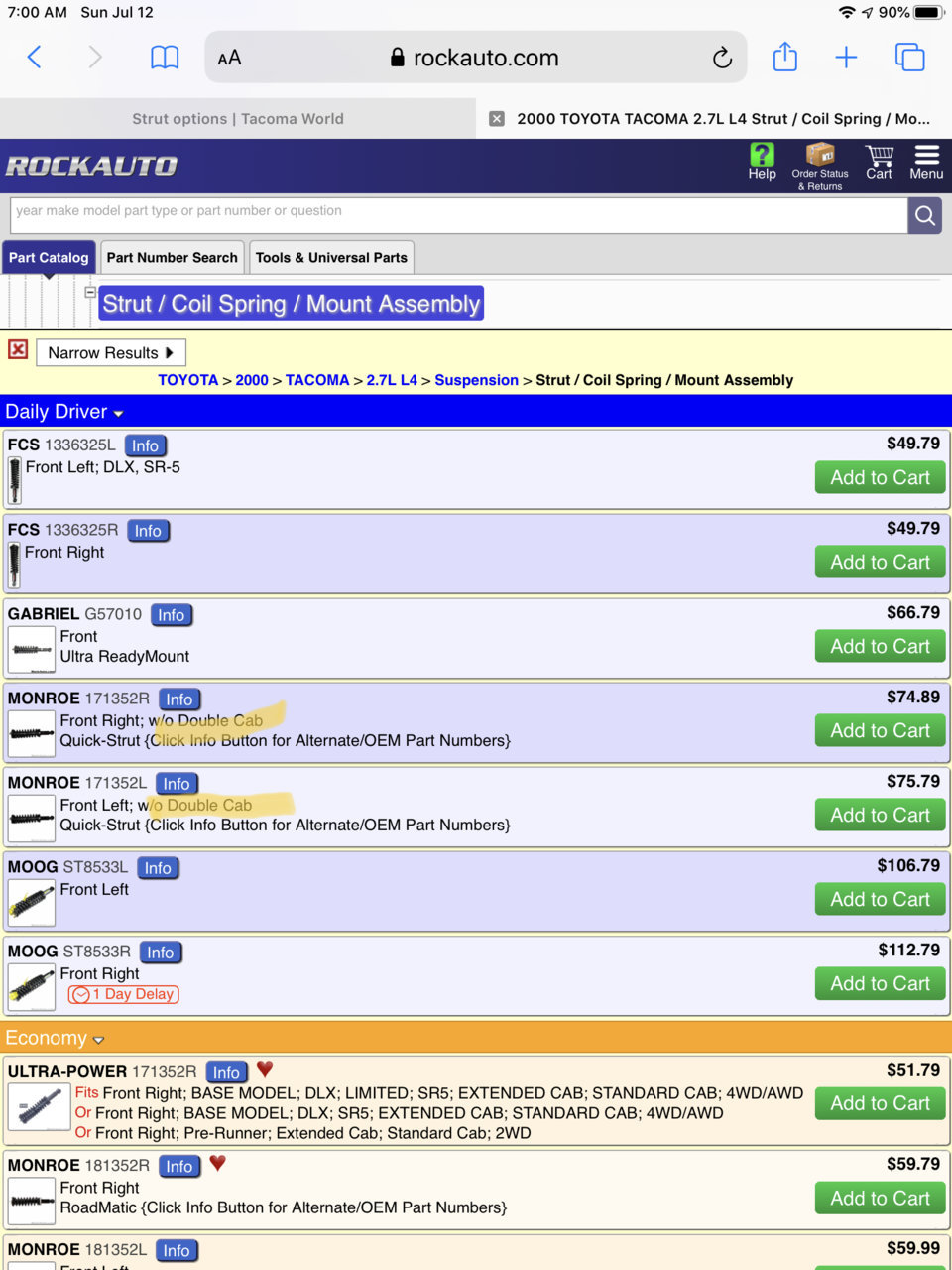This screenshot has width=952, height=1270.
Task: Open Safari bookmarks book icon
Action: pos(165,58)
